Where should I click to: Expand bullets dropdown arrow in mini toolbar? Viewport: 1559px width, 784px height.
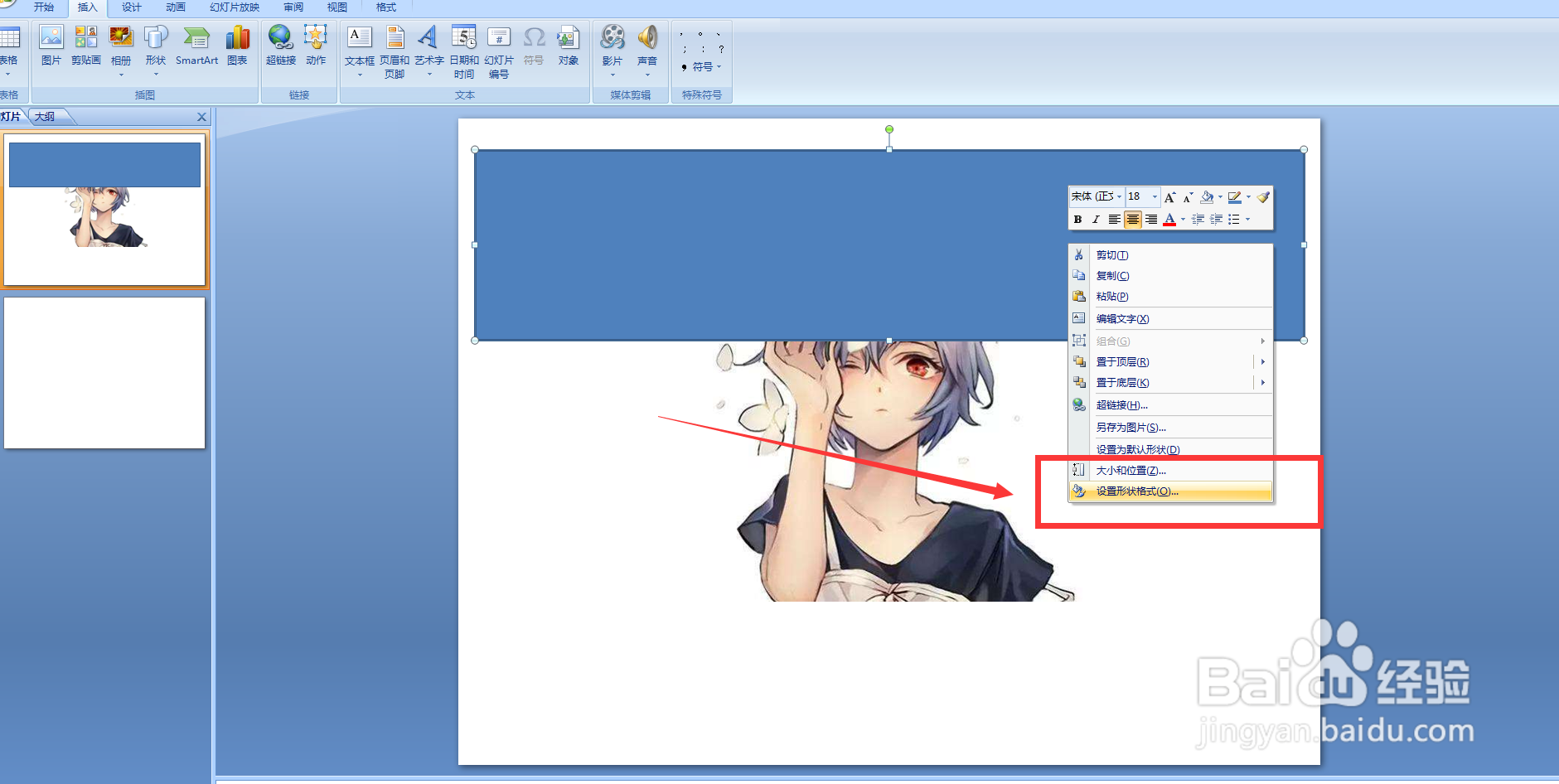(x=1247, y=220)
